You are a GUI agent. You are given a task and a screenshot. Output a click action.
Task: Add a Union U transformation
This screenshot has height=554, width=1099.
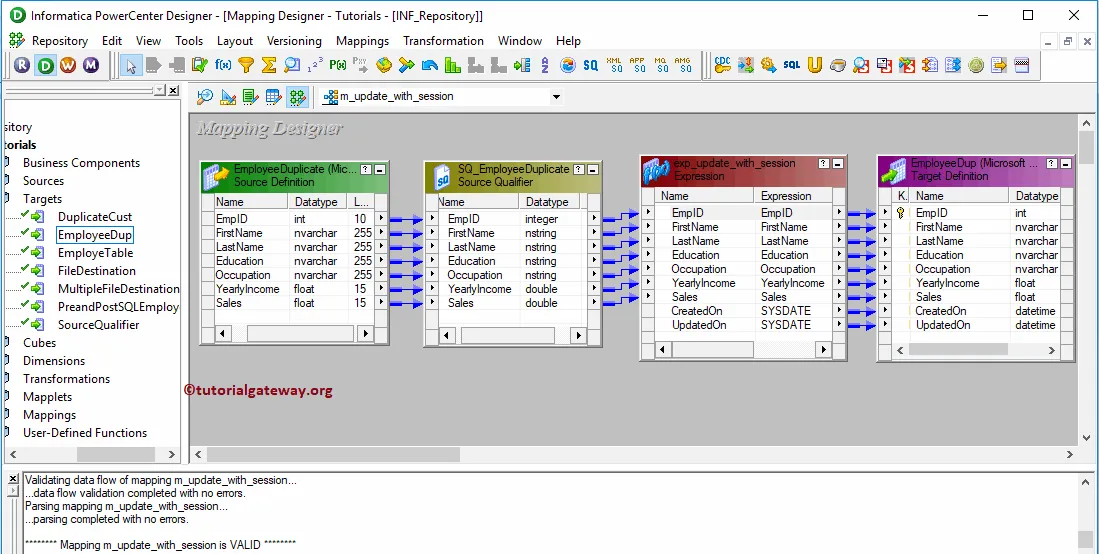[x=814, y=66]
